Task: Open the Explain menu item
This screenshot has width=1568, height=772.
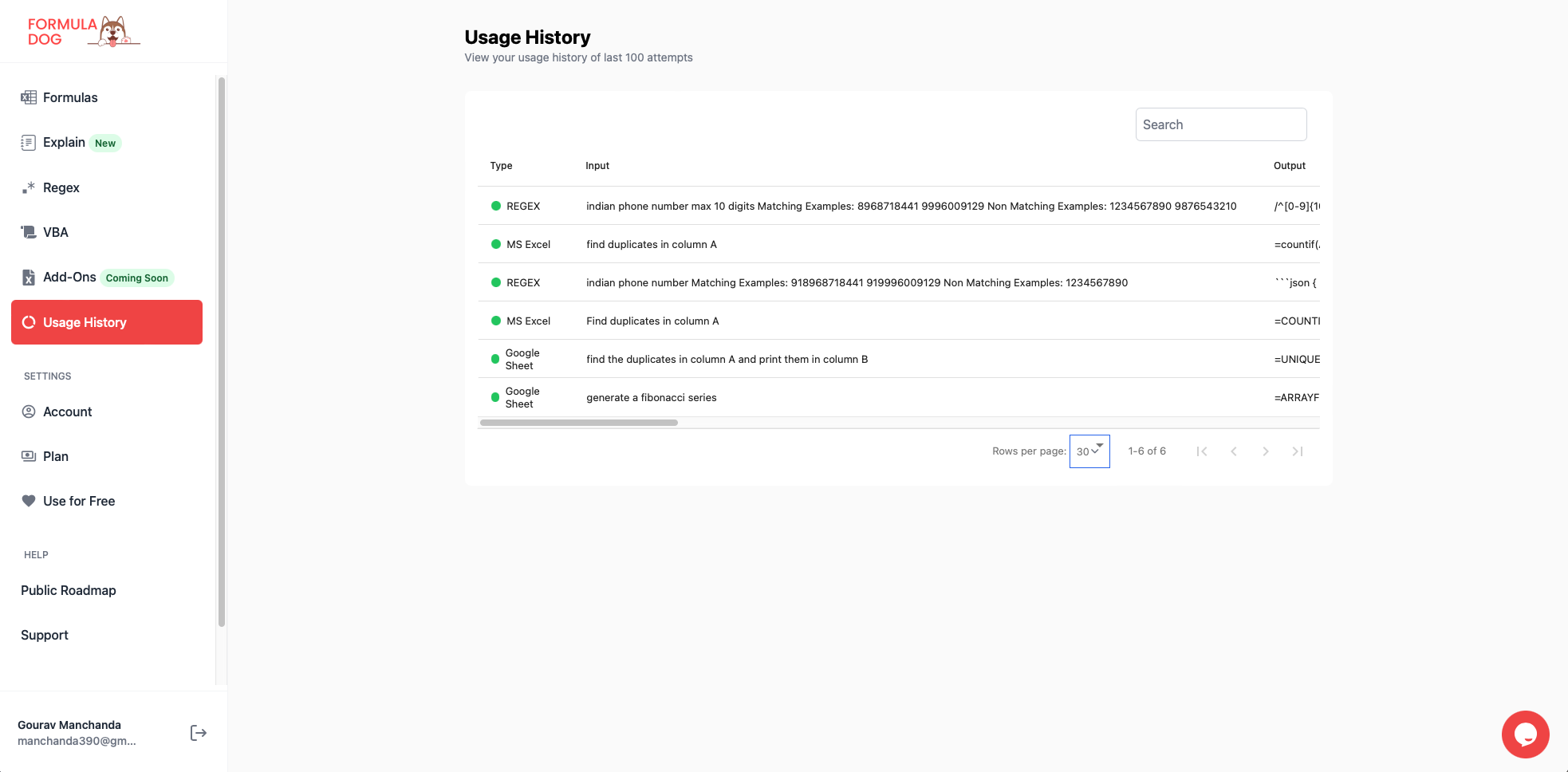Action: 107,143
